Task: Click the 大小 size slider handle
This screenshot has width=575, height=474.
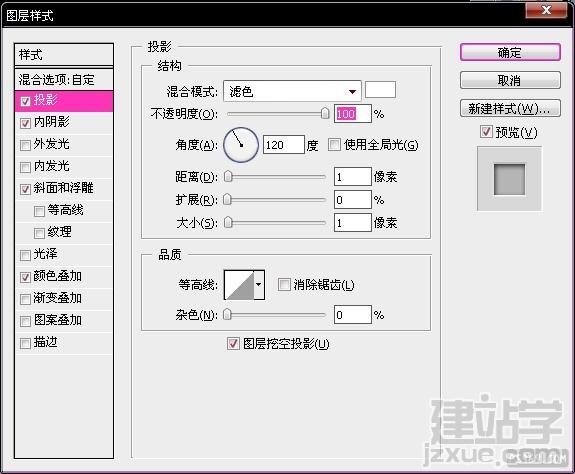Action: point(228,222)
